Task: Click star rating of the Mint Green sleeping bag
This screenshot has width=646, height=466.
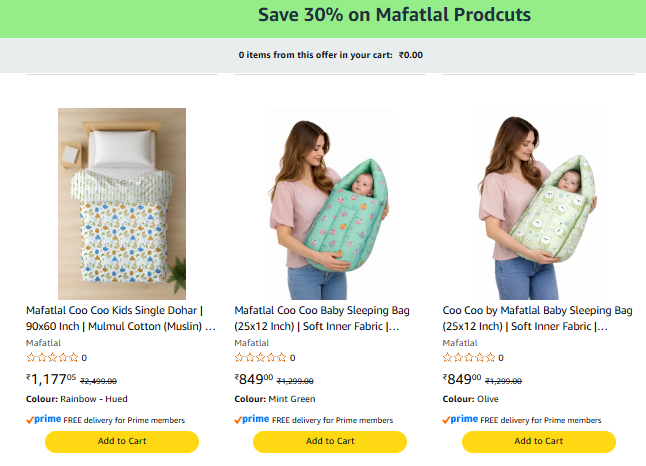Action: (x=260, y=357)
